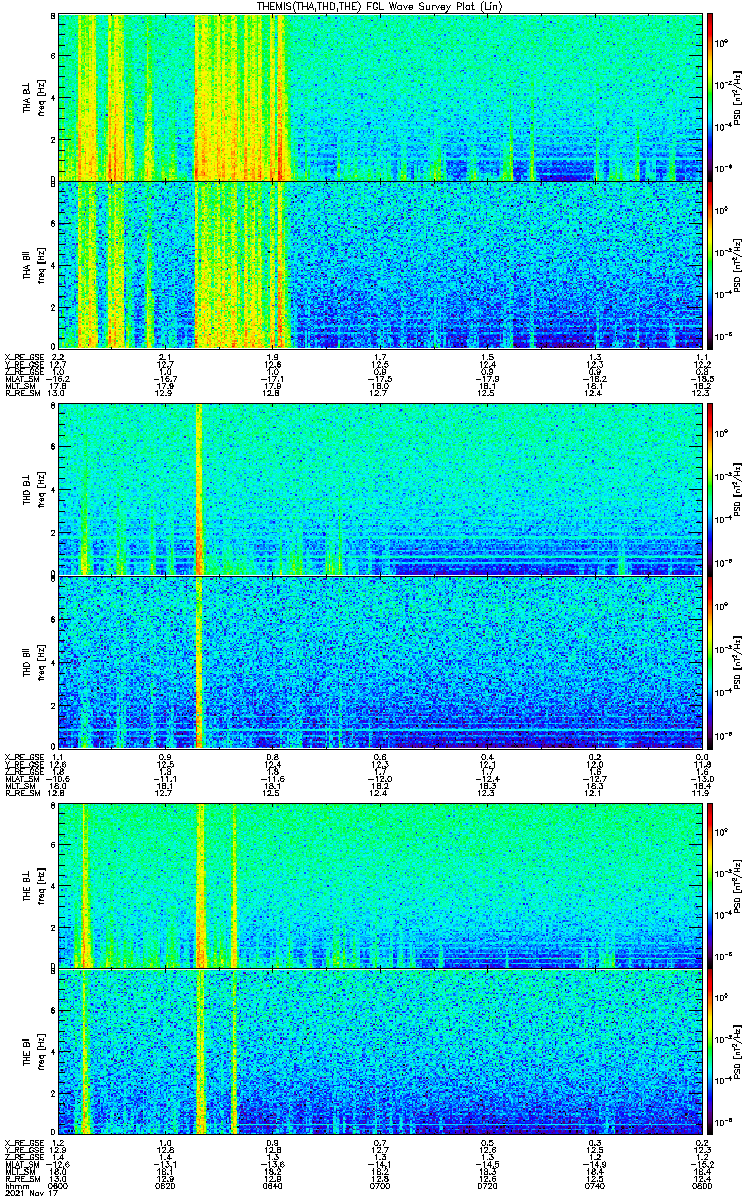Click the X_RE_GSE row label under THD panels

pyautogui.click(x=23, y=757)
